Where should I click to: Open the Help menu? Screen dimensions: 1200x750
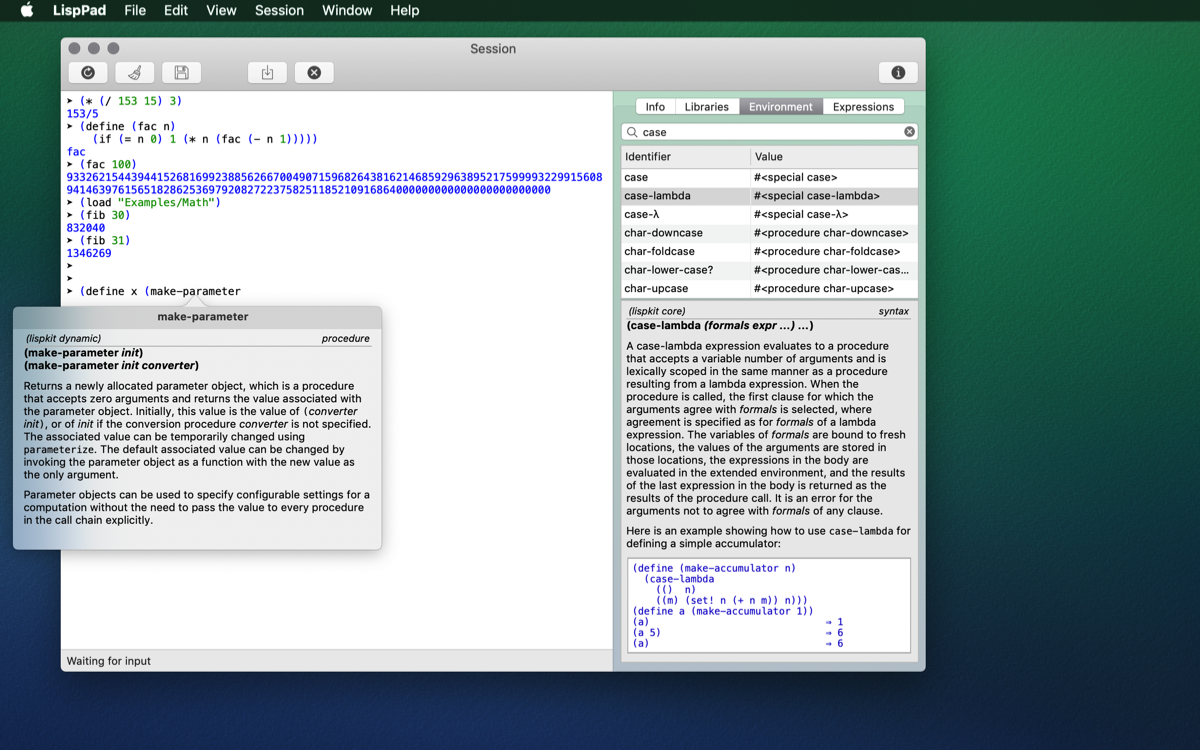point(405,10)
